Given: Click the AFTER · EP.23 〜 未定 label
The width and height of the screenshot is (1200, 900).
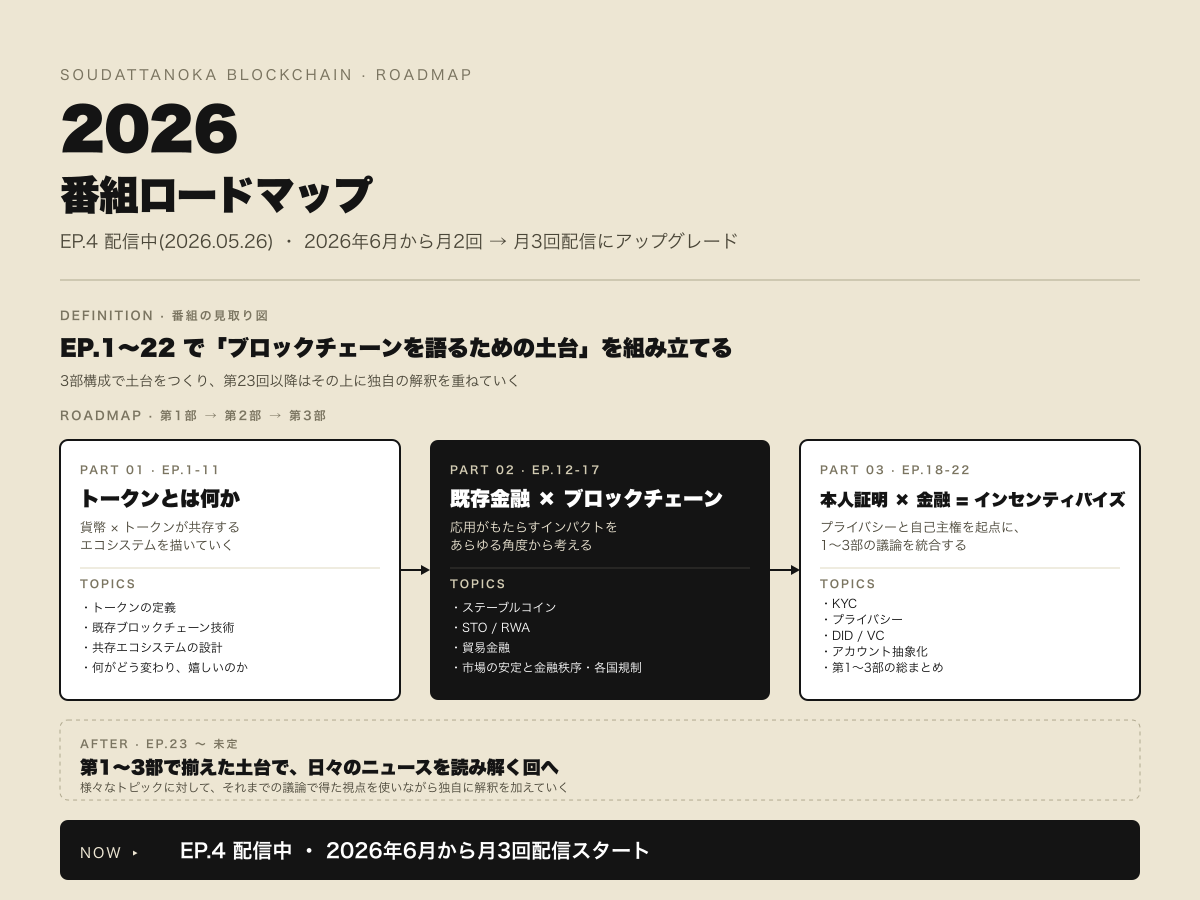Looking at the screenshot, I should pyautogui.click(x=159, y=744).
